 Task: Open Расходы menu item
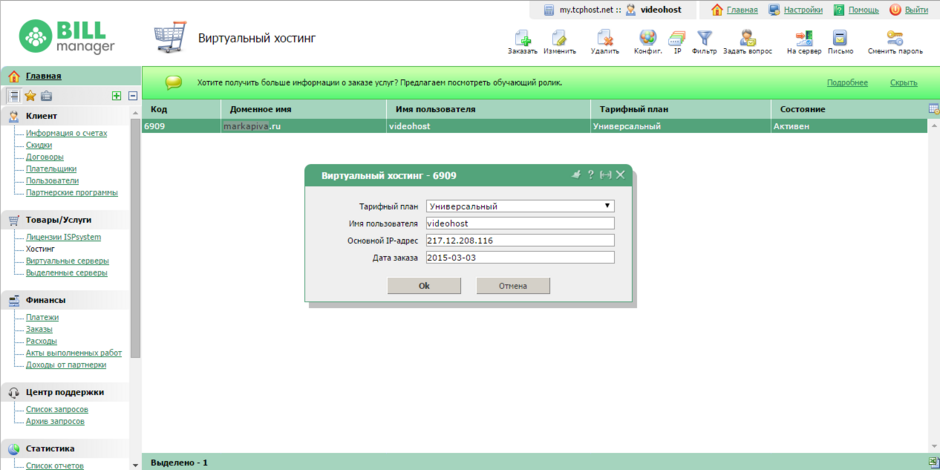(x=41, y=341)
